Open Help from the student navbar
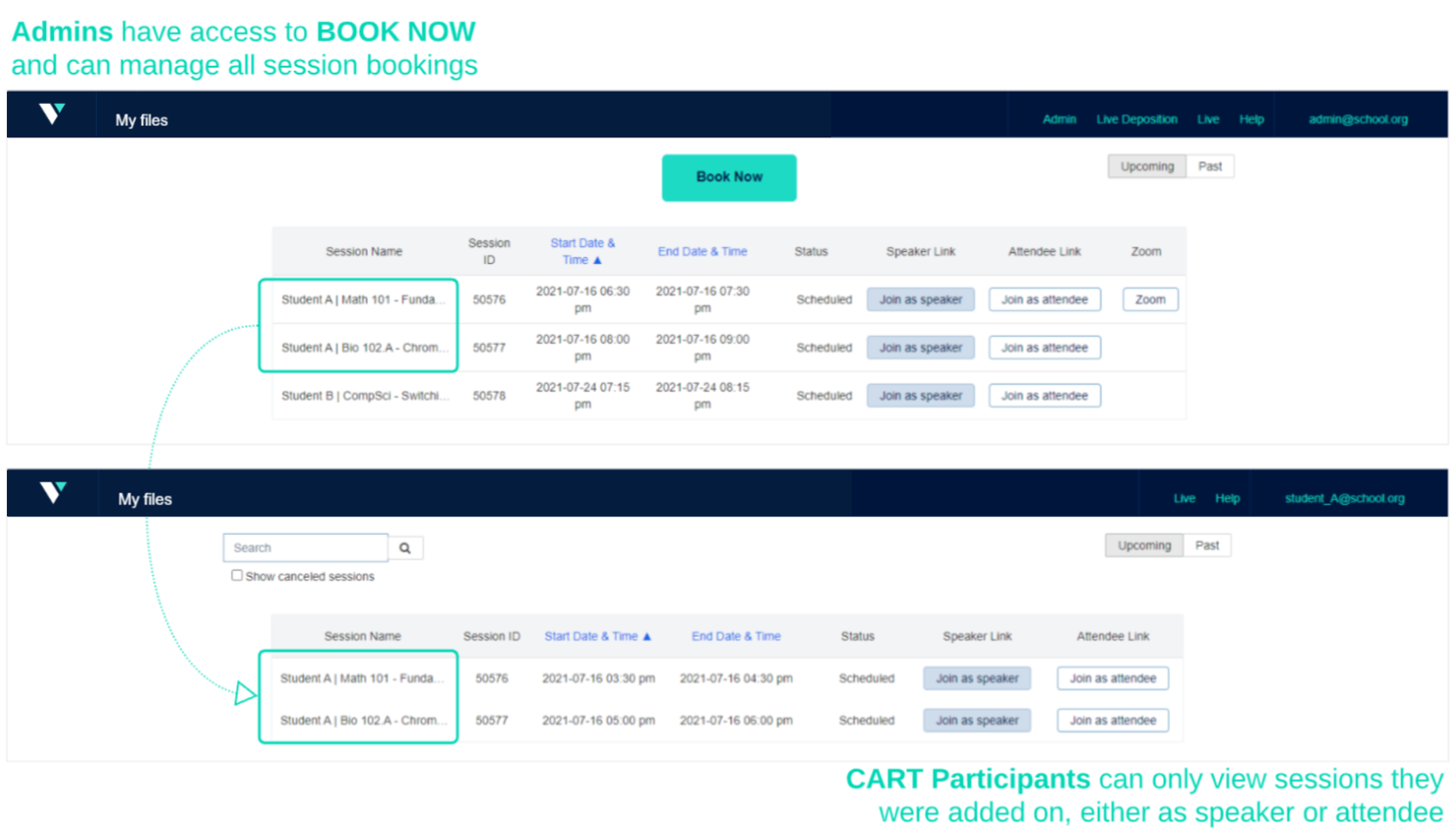The width and height of the screenshot is (1456, 832). [1227, 498]
